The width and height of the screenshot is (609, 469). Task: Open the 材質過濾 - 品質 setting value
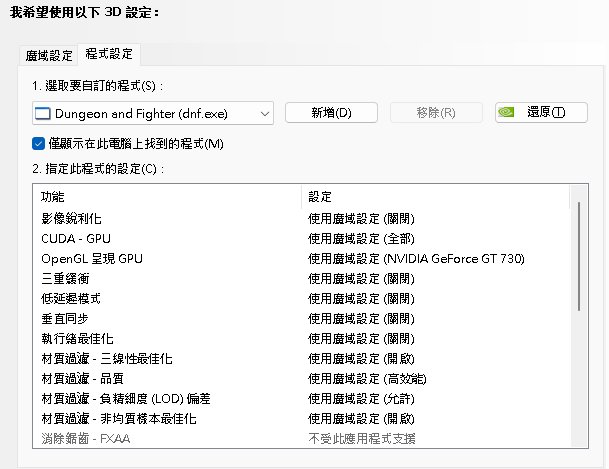point(367,379)
